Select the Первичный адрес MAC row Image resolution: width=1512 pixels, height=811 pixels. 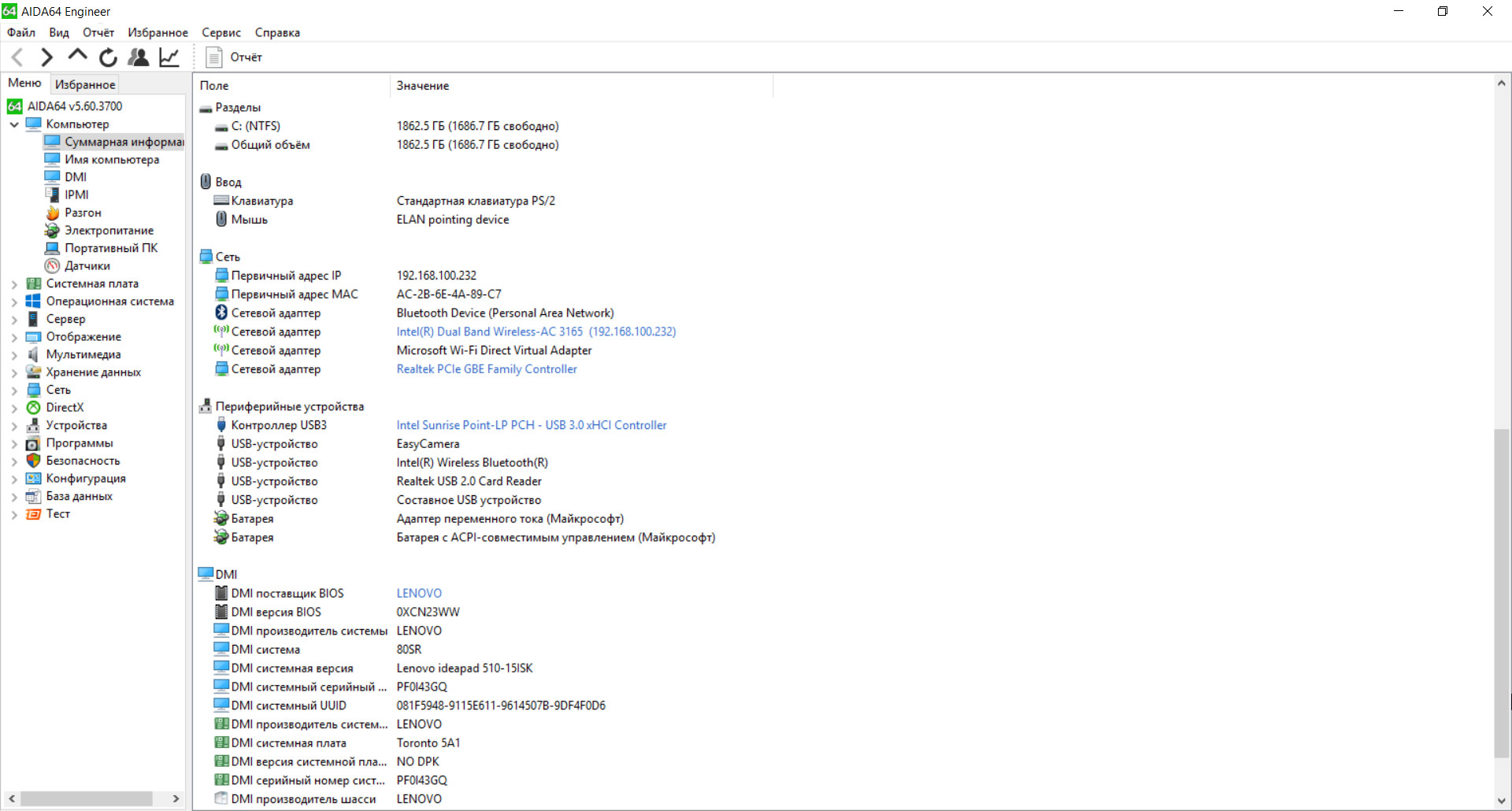483,294
